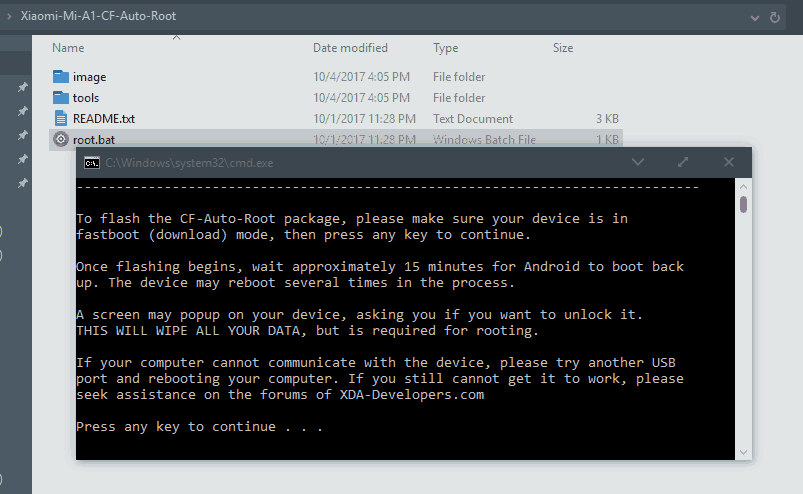Click the root.bat gear icon

pos(60,139)
